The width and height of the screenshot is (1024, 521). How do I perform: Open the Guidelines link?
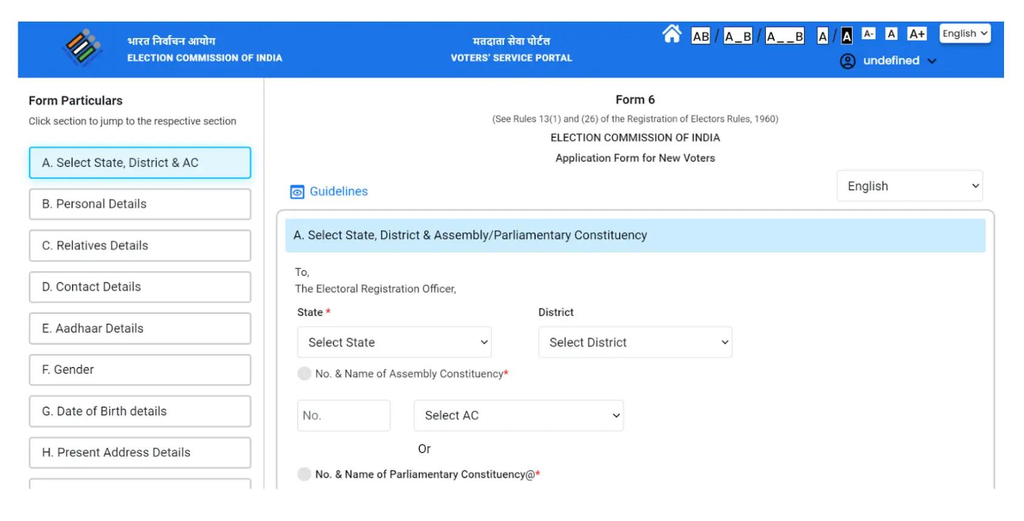[338, 191]
